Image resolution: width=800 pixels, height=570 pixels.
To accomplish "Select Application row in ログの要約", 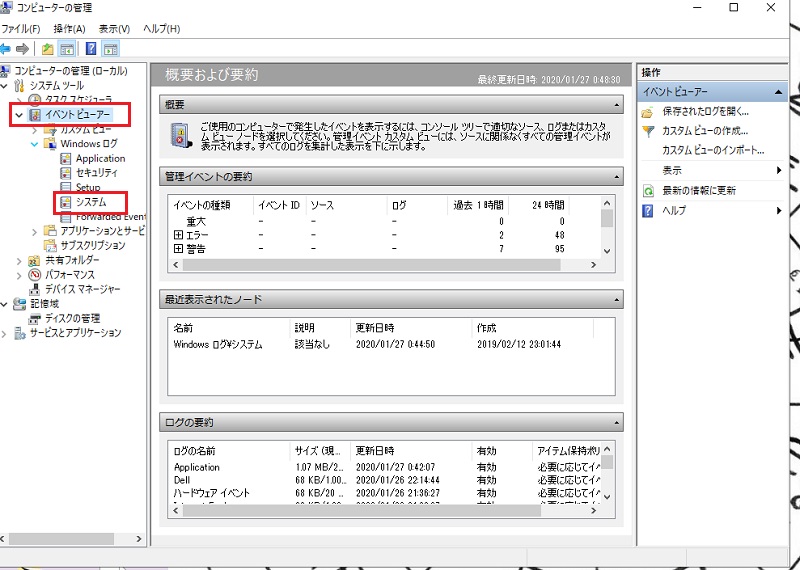I will click(x=386, y=467).
